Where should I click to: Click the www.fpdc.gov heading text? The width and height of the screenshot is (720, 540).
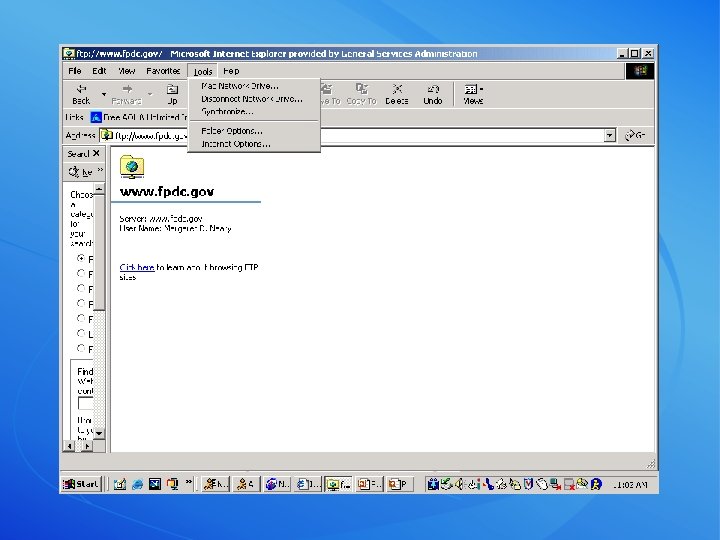pos(167,191)
